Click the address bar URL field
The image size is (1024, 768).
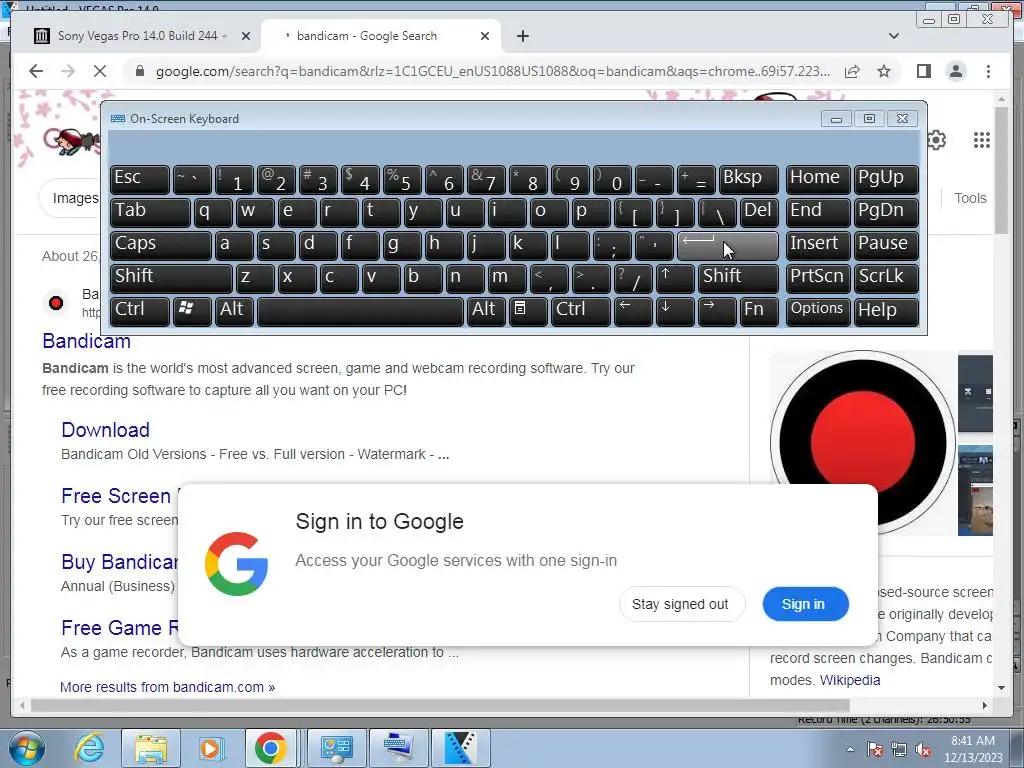tap(492, 71)
